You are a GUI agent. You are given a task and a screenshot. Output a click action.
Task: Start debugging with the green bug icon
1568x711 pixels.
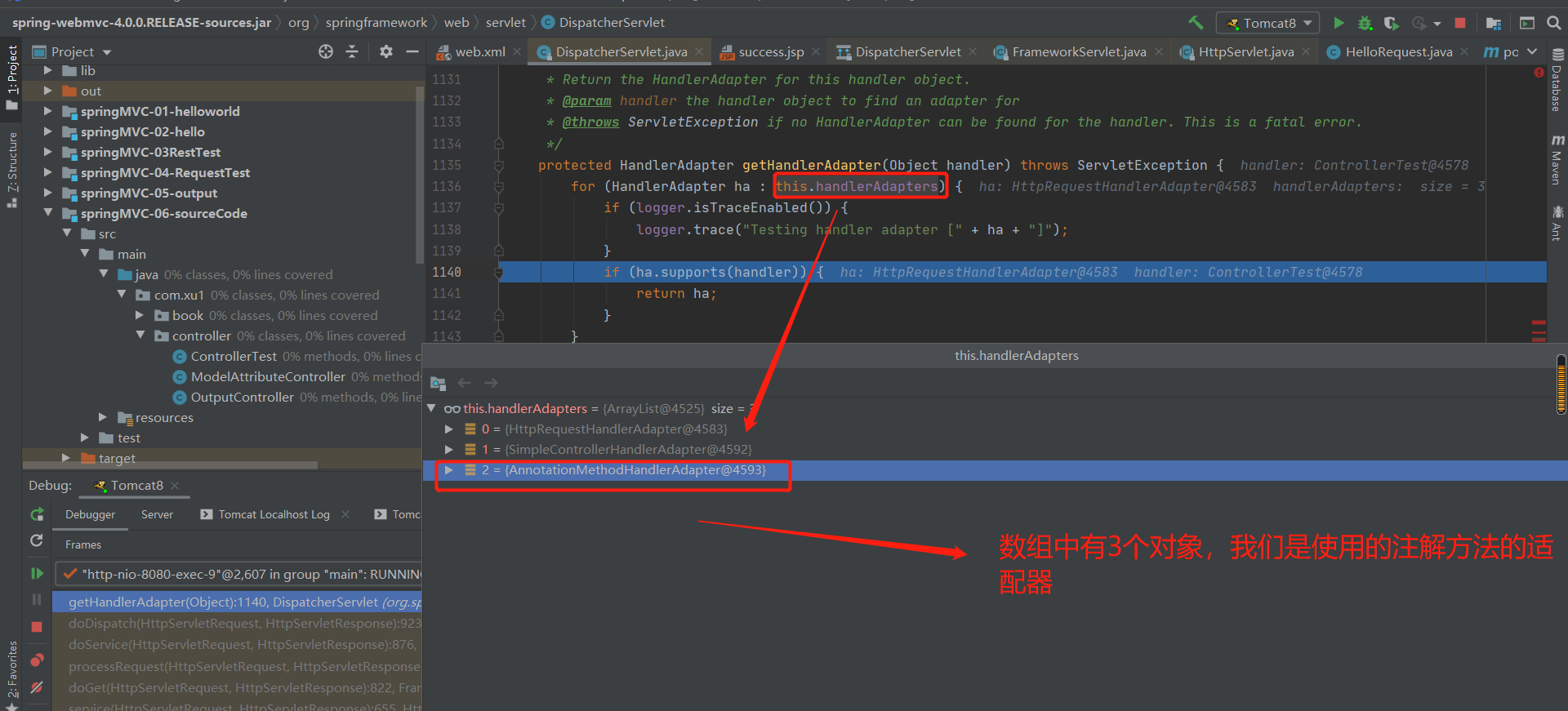click(x=1365, y=23)
